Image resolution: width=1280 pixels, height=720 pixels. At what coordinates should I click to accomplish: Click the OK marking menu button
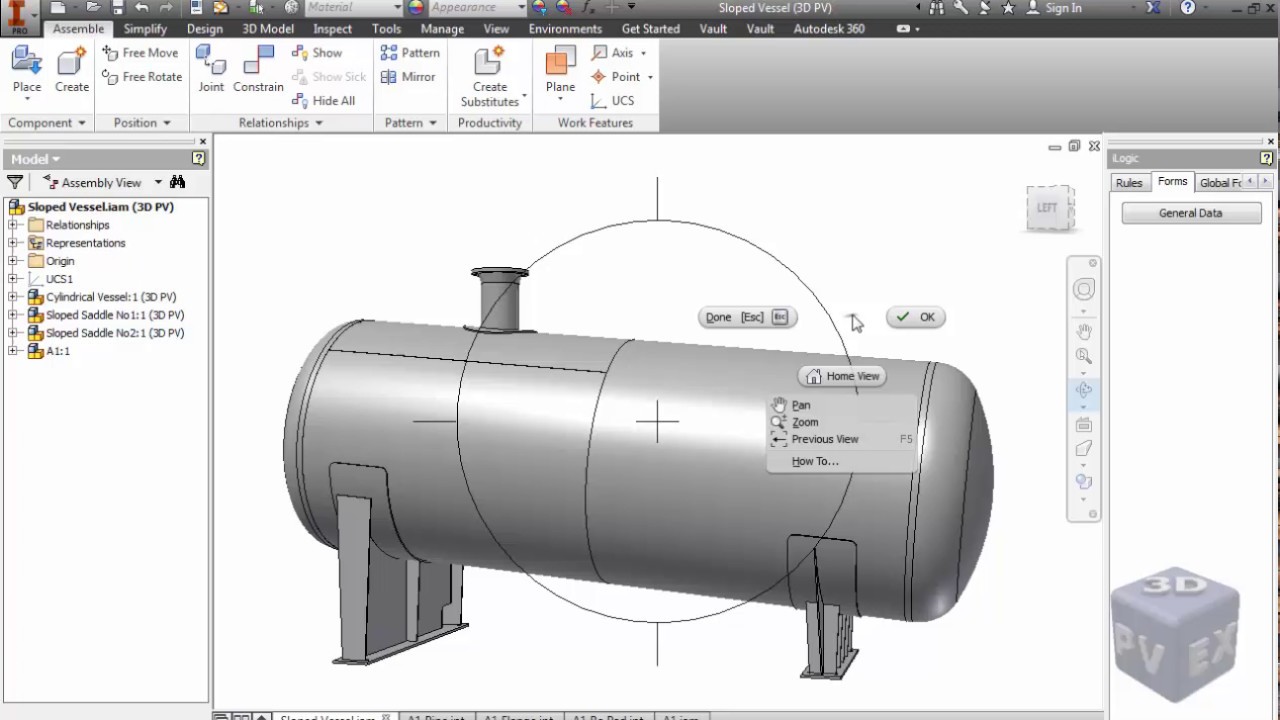[x=916, y=317]
